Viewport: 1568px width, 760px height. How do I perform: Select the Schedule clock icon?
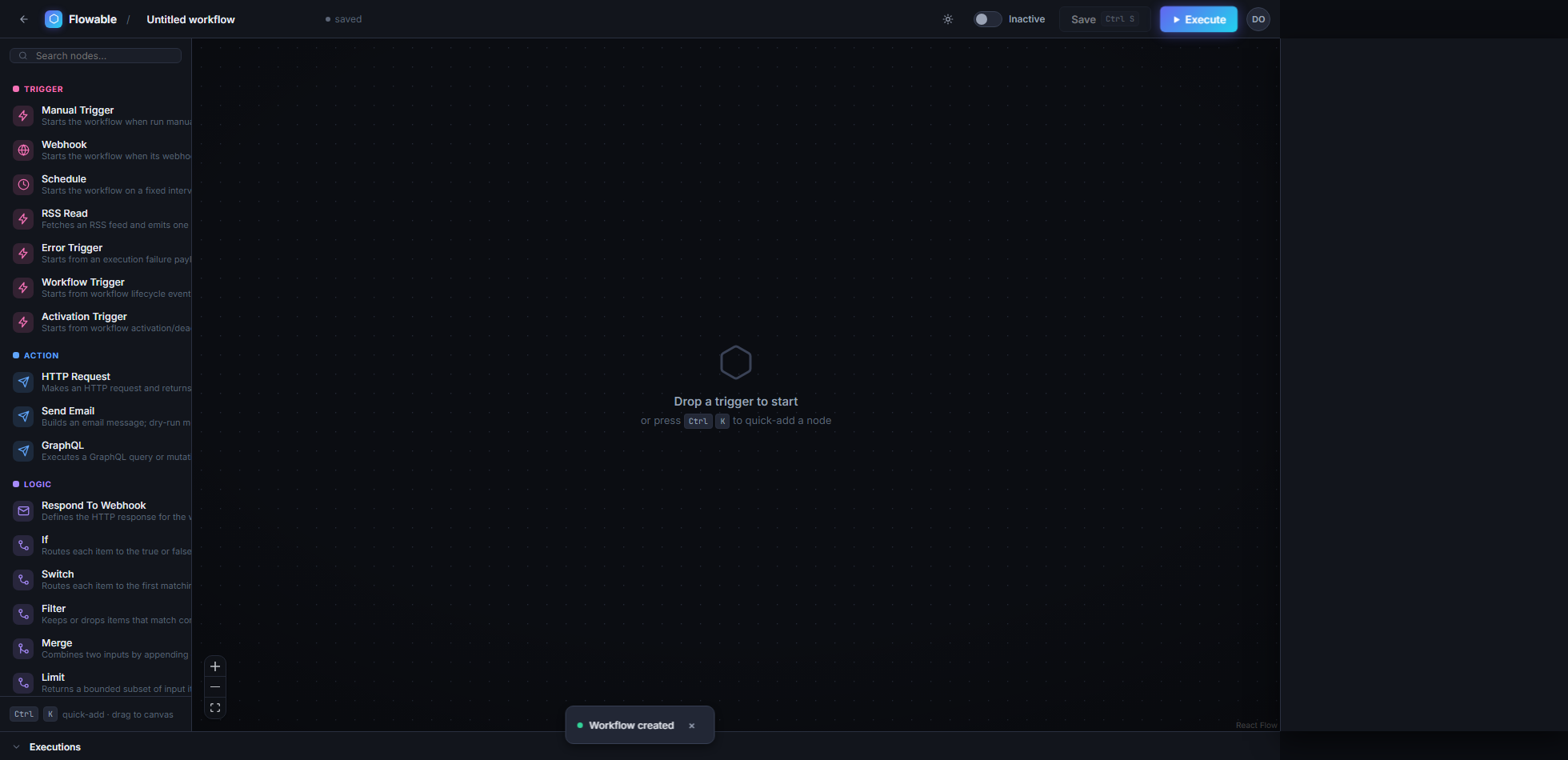(x=23, y=185)
